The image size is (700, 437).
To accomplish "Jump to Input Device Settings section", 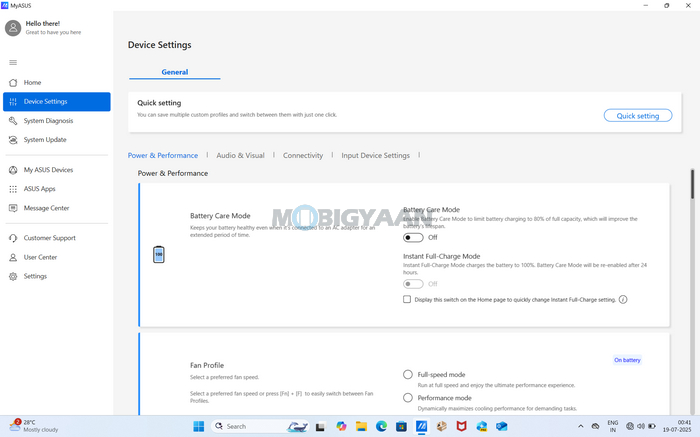I will pyautogui.click(x=375, y=155).
